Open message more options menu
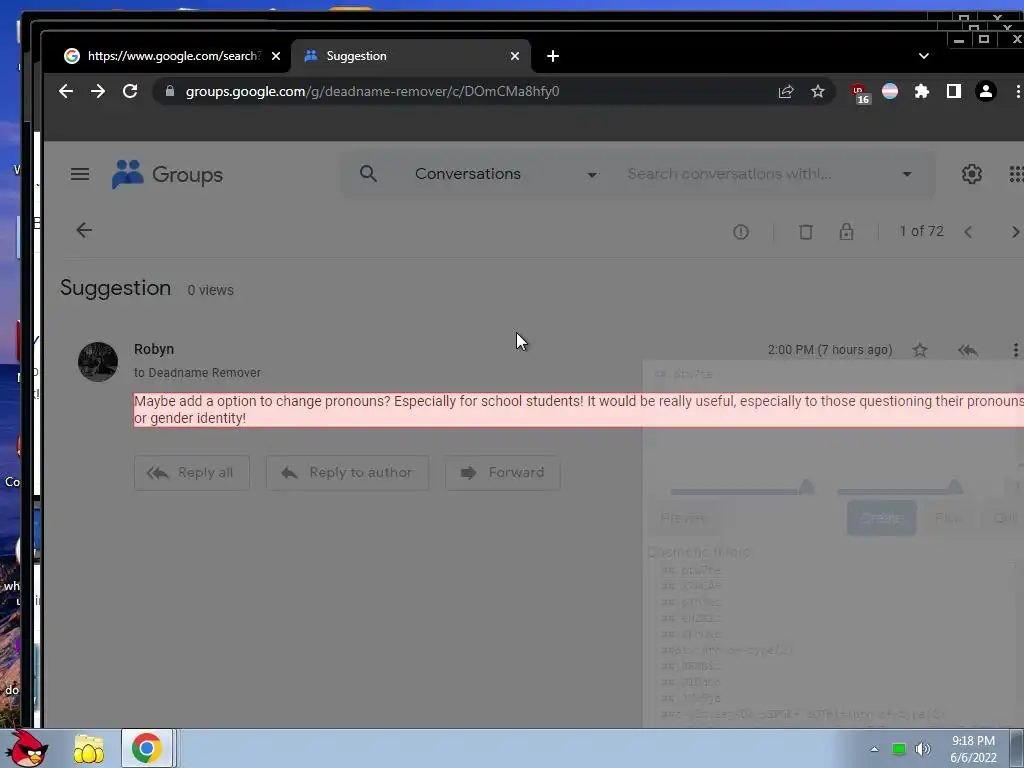 coord(1015,350)
